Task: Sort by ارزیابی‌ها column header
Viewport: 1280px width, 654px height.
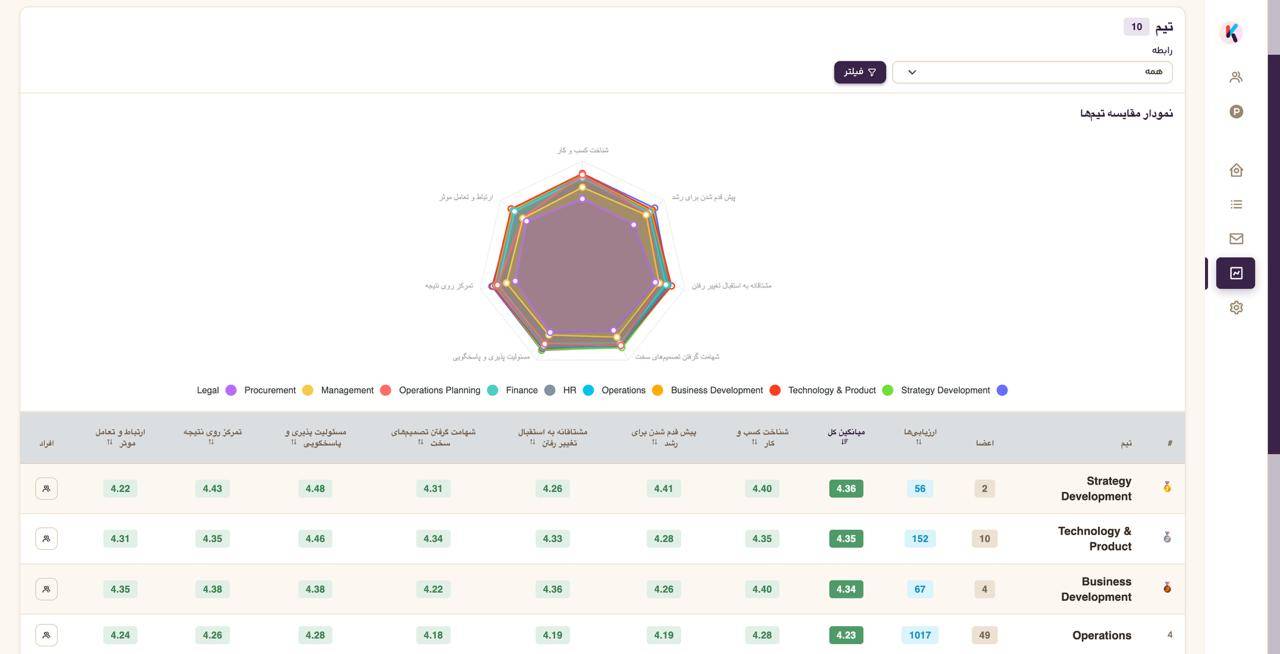Action: [x=920, y=436]
